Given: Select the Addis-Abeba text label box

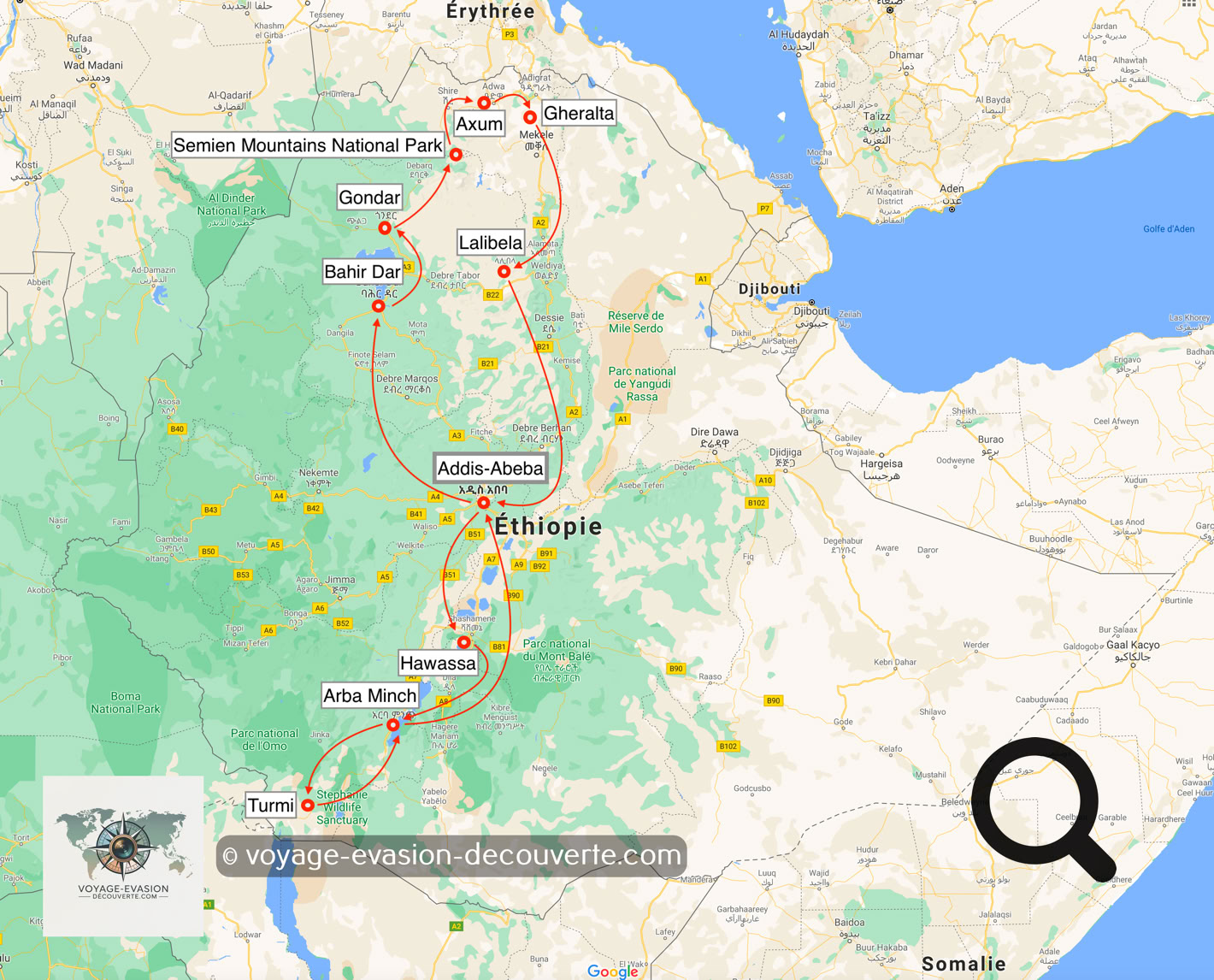Looking at the screenshot, I should [490, 469].
